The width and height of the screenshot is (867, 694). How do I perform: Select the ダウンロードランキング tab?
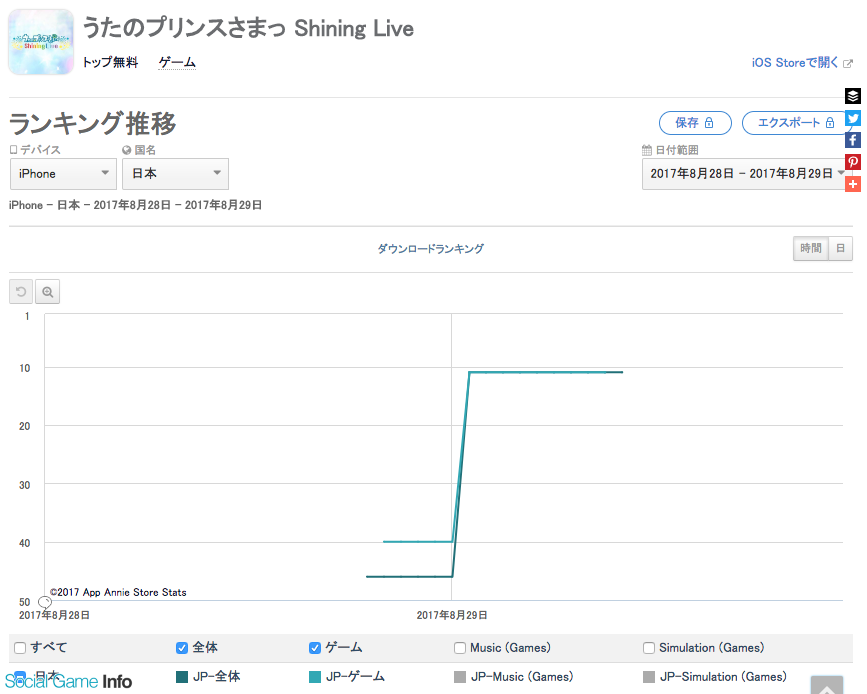[x=430, y=249]
